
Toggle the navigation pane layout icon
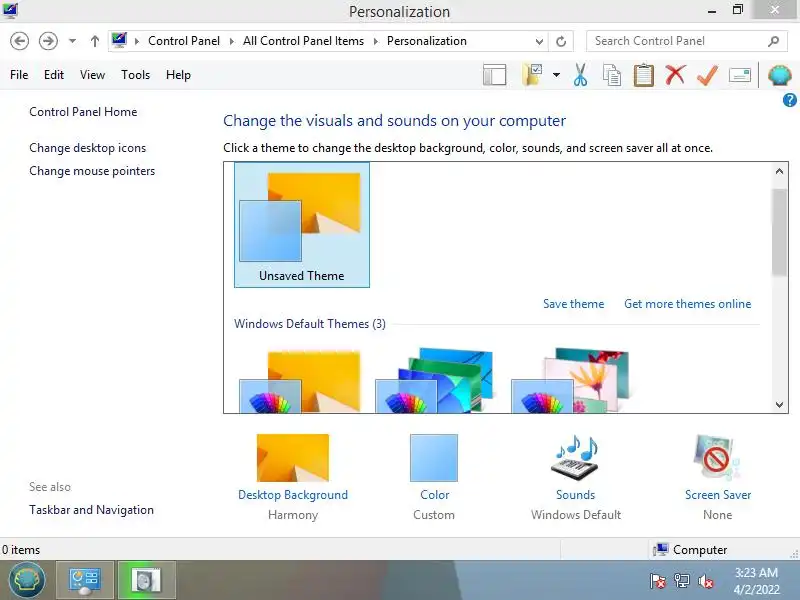point(494,75)
